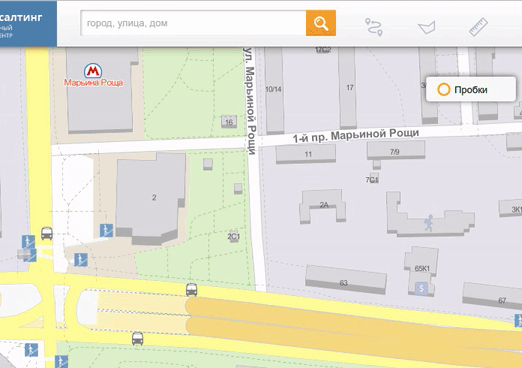Focus the город, улица, дом search field
The width and height of the screenshot is (522, 368).
[x=193, y=23]
